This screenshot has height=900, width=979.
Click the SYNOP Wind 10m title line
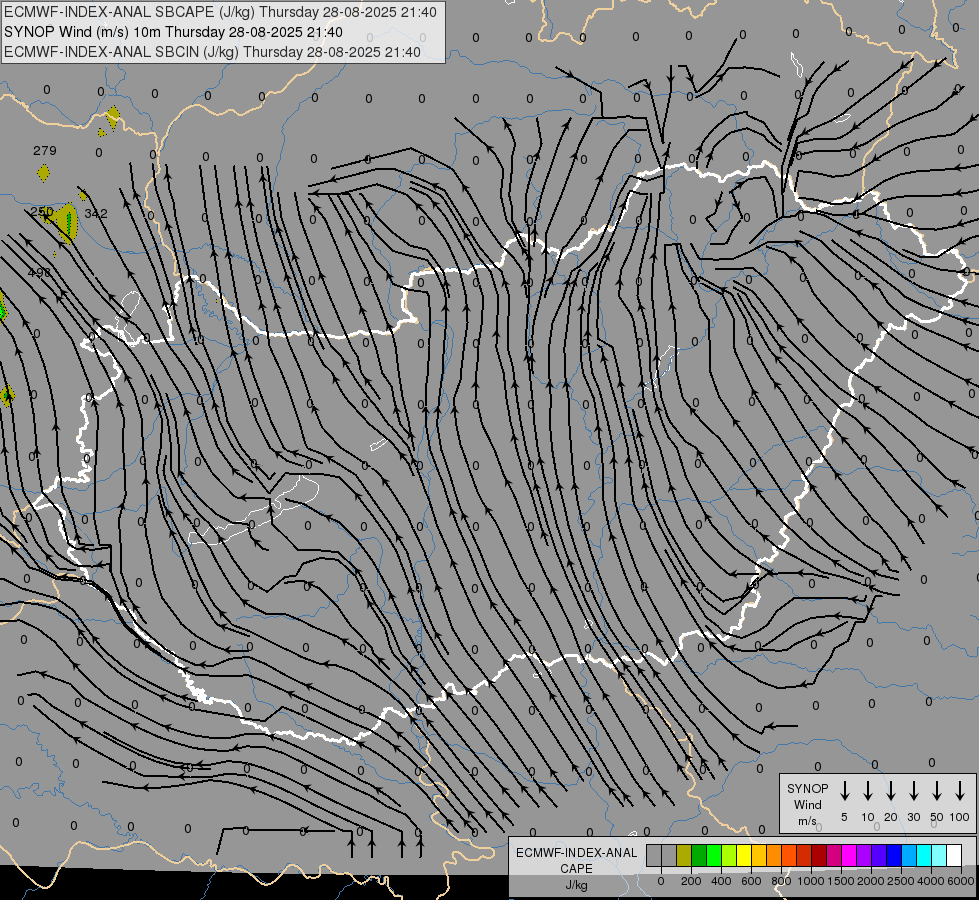point(173,32)
